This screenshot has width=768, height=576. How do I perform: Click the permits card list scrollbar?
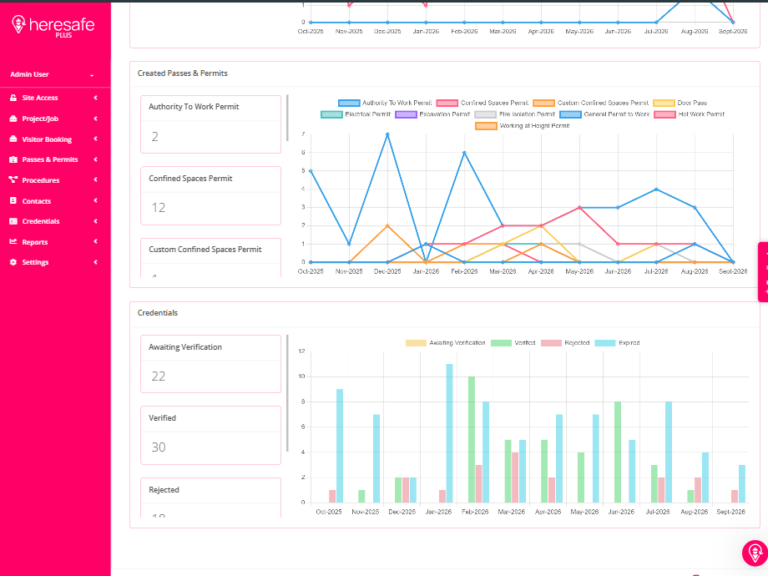[x=288, y=118]
